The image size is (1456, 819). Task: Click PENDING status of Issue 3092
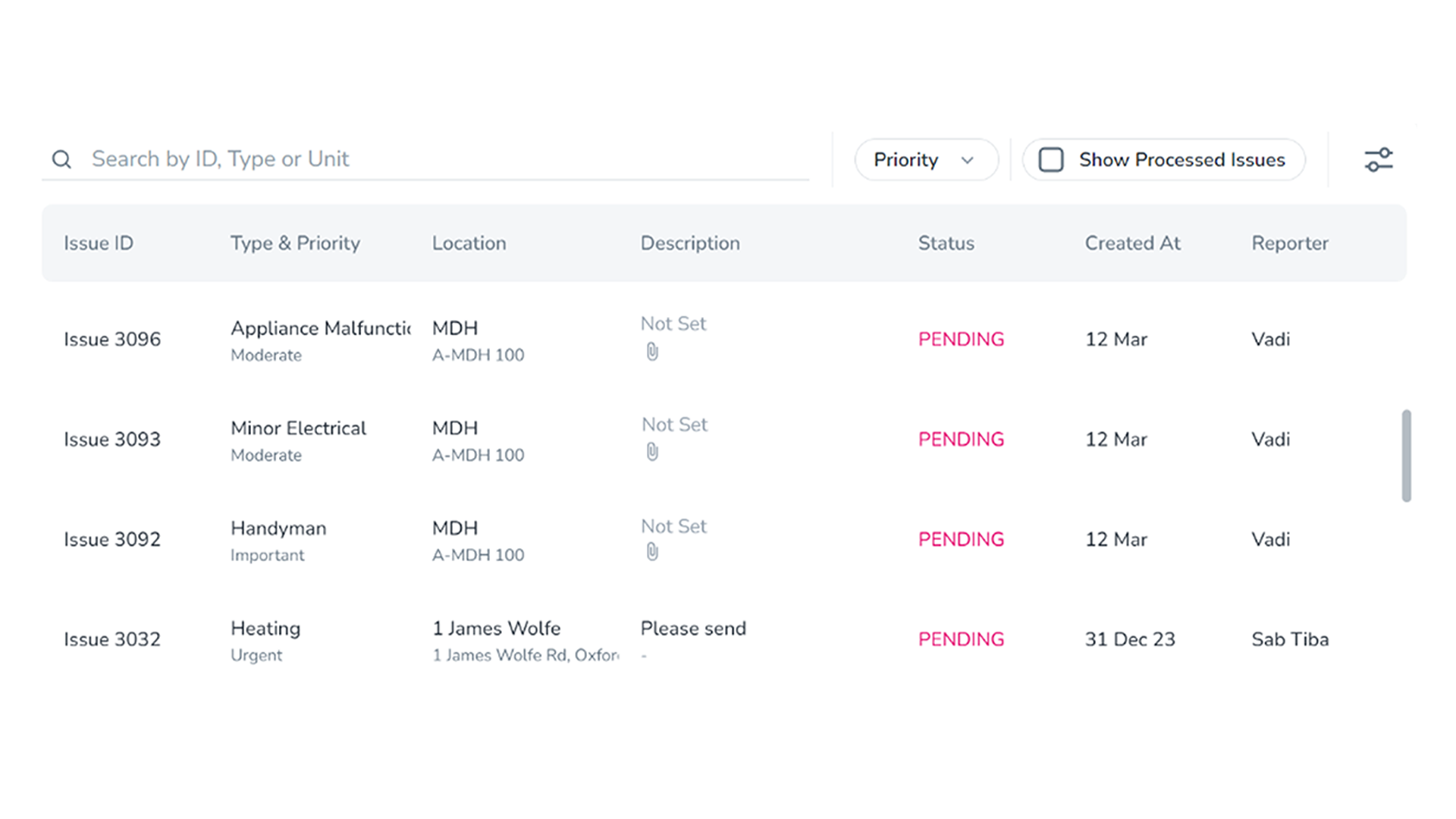click(961, 539)
